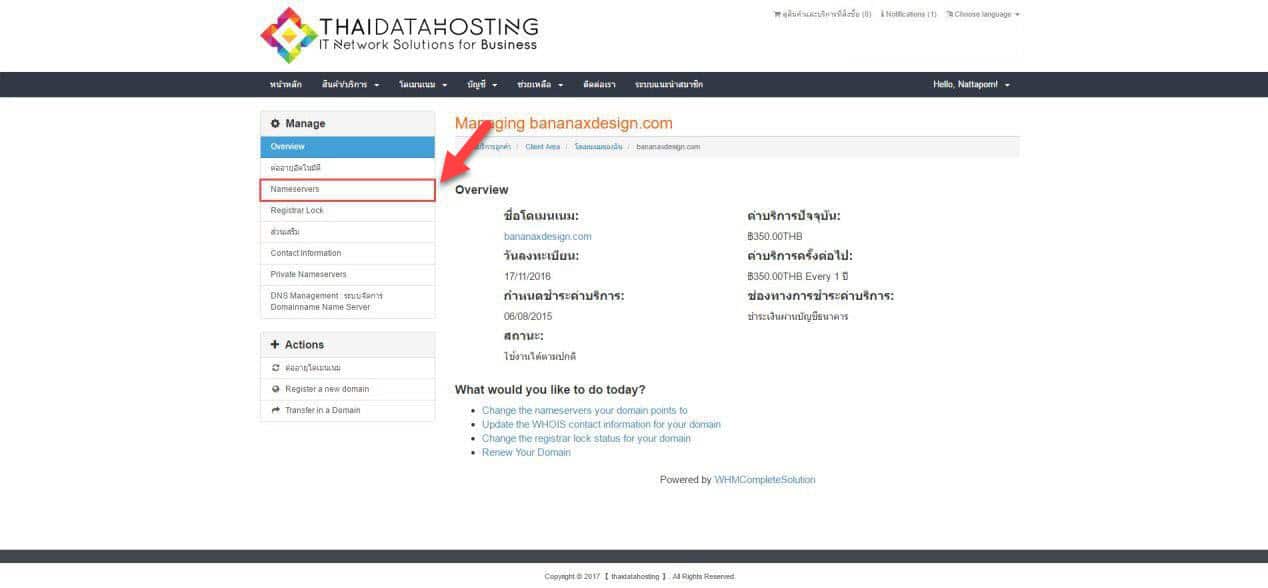Open Contact Information in the Manage sidebar

(x=348, y=253)
